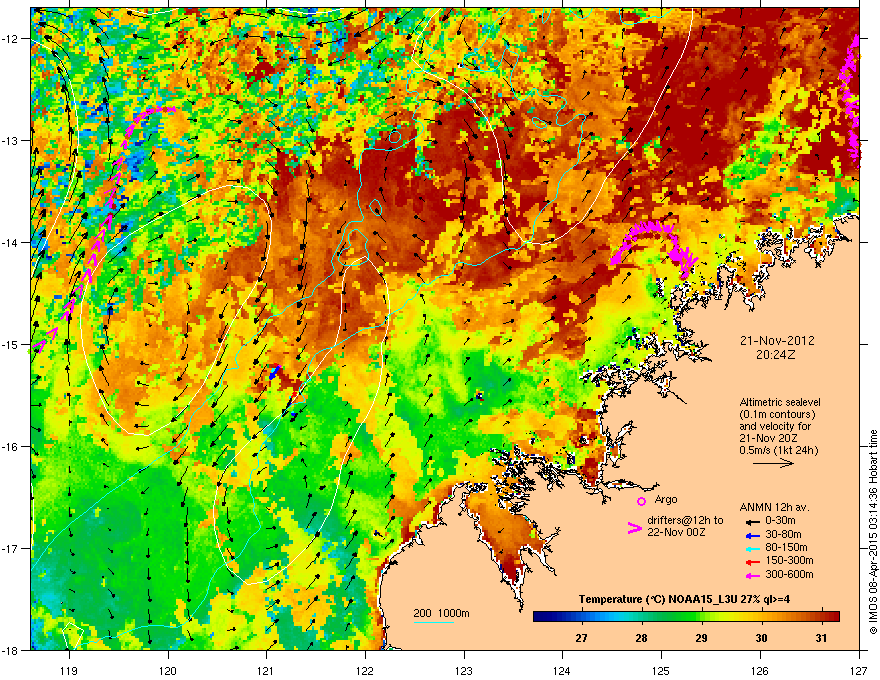Click the latitude axis label '-16'

pos(10,446)
